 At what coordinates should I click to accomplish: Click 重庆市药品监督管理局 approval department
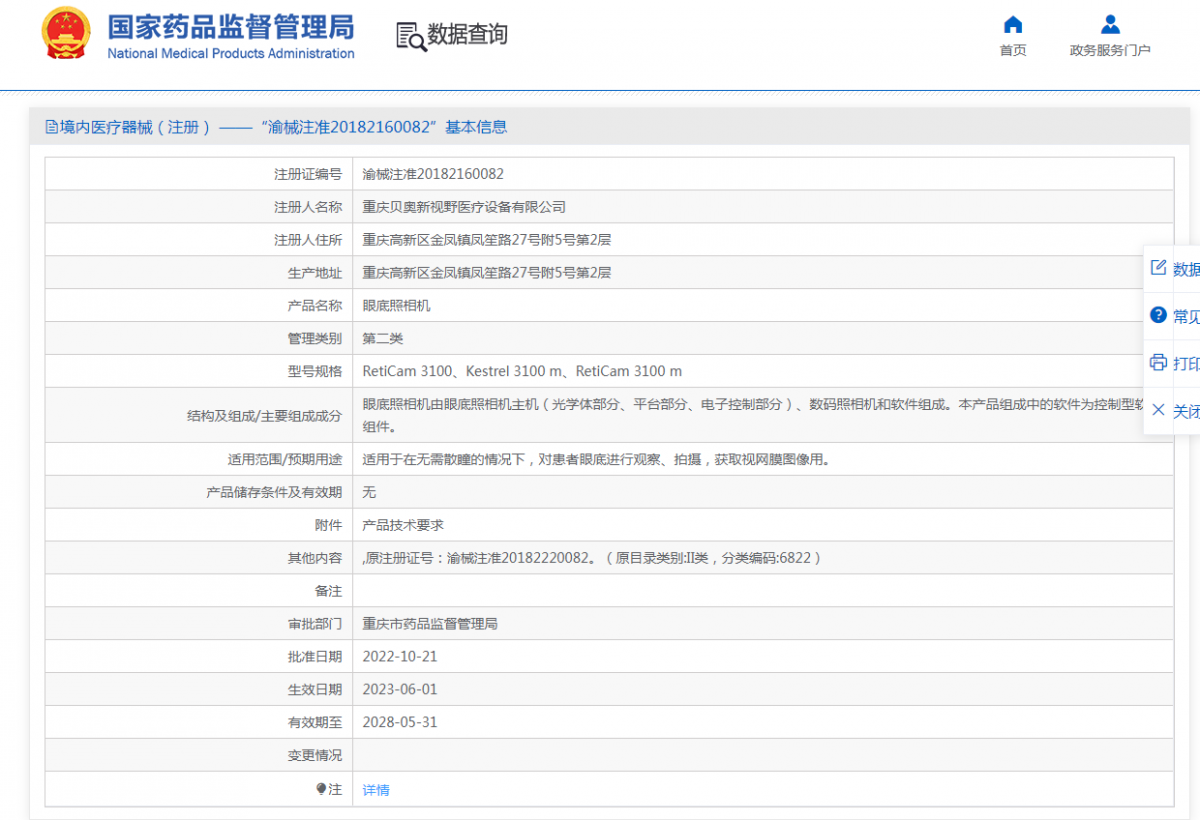(x=430, y=624)
